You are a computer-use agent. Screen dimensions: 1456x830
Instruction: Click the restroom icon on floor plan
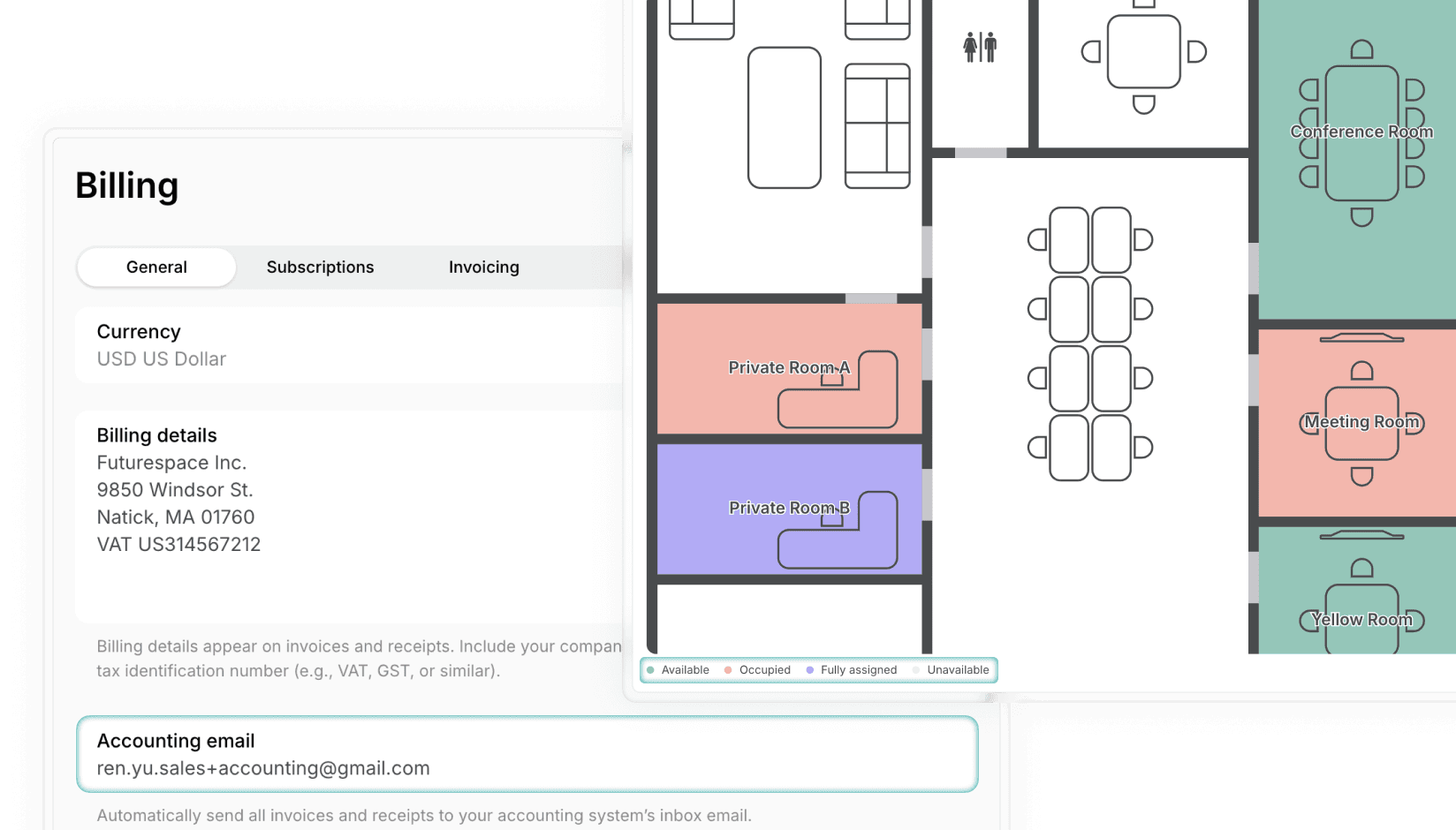coord(980,47)
